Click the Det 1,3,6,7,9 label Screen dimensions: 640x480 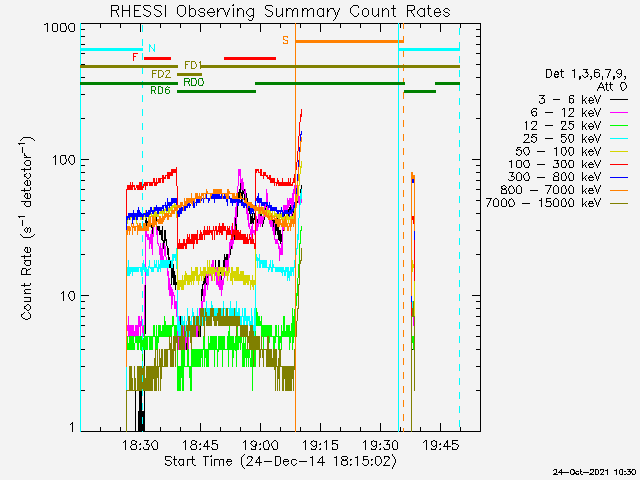pos(586,74)
